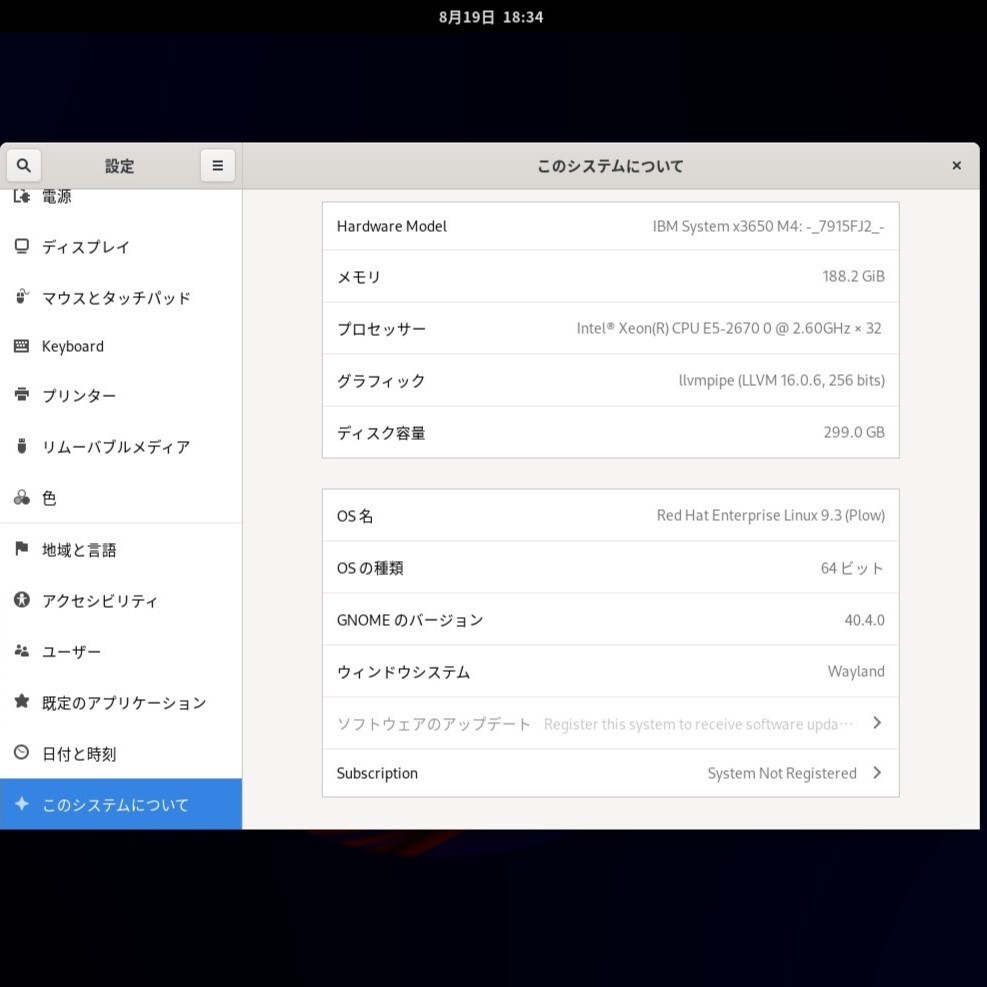The width and height of the screenshot is (987, 987).
Task: Click Register this system to receive updates
Action: (698, 724)
